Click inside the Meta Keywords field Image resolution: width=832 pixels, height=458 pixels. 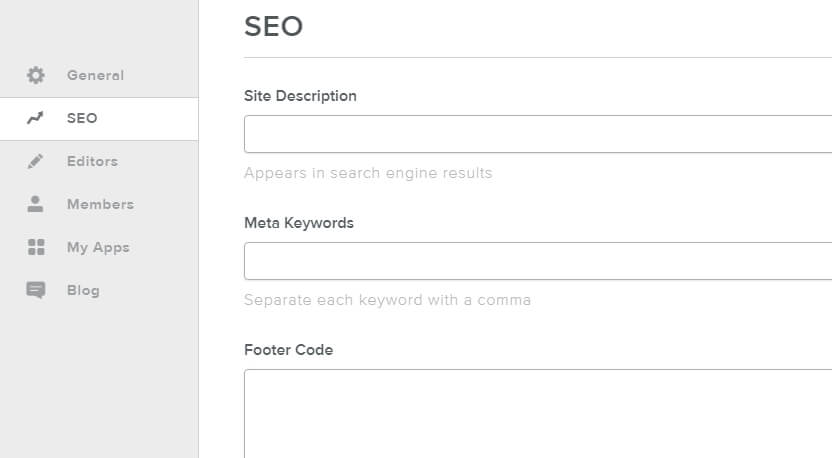pyautogui.click(x=538, y=261)
